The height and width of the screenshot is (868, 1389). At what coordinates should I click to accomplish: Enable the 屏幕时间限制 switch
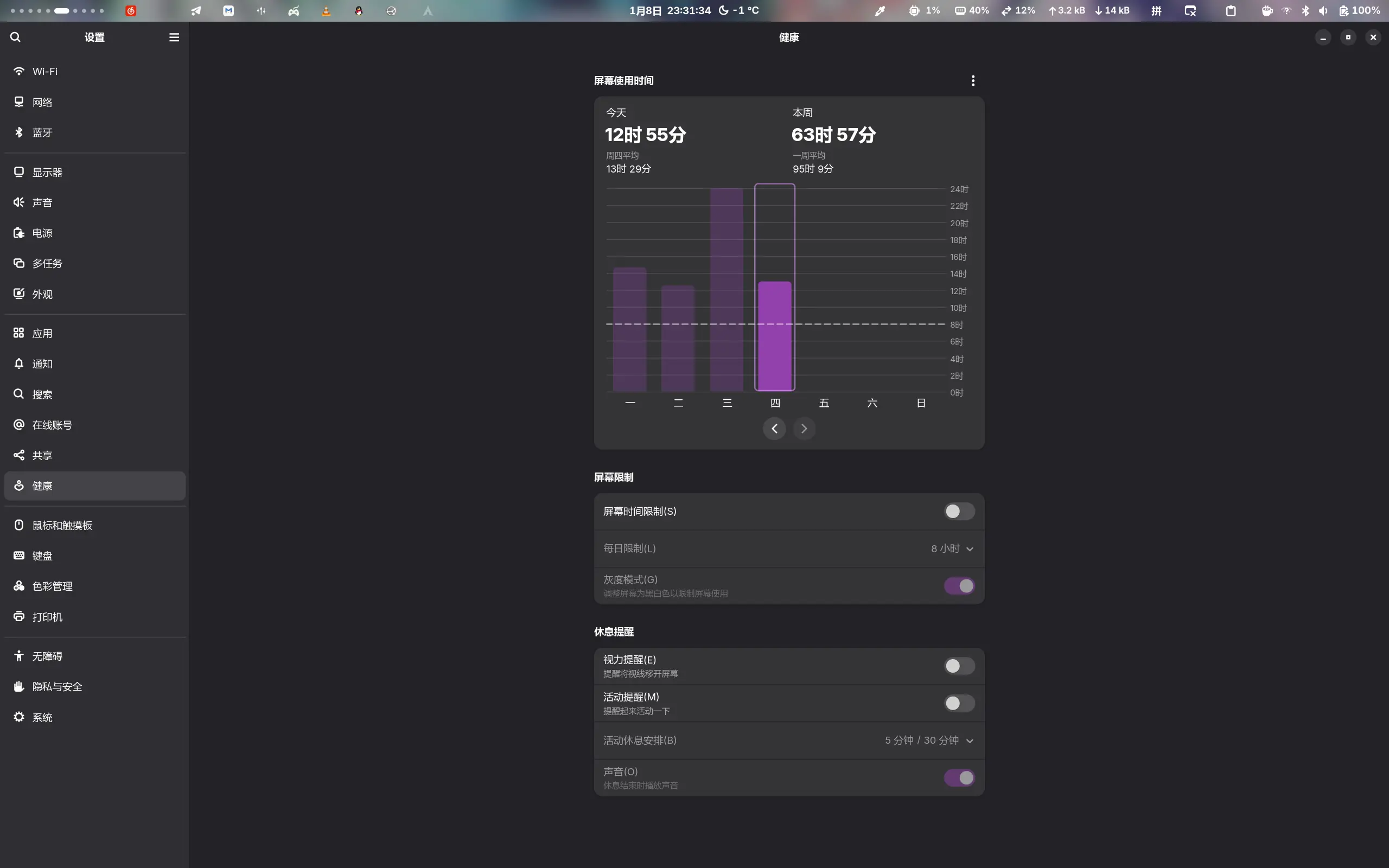[x=959, y=512]
